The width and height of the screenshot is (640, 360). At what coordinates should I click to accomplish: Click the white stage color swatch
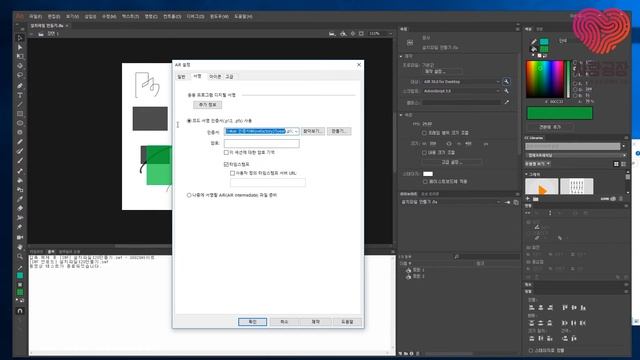click(x=428, y=174)
